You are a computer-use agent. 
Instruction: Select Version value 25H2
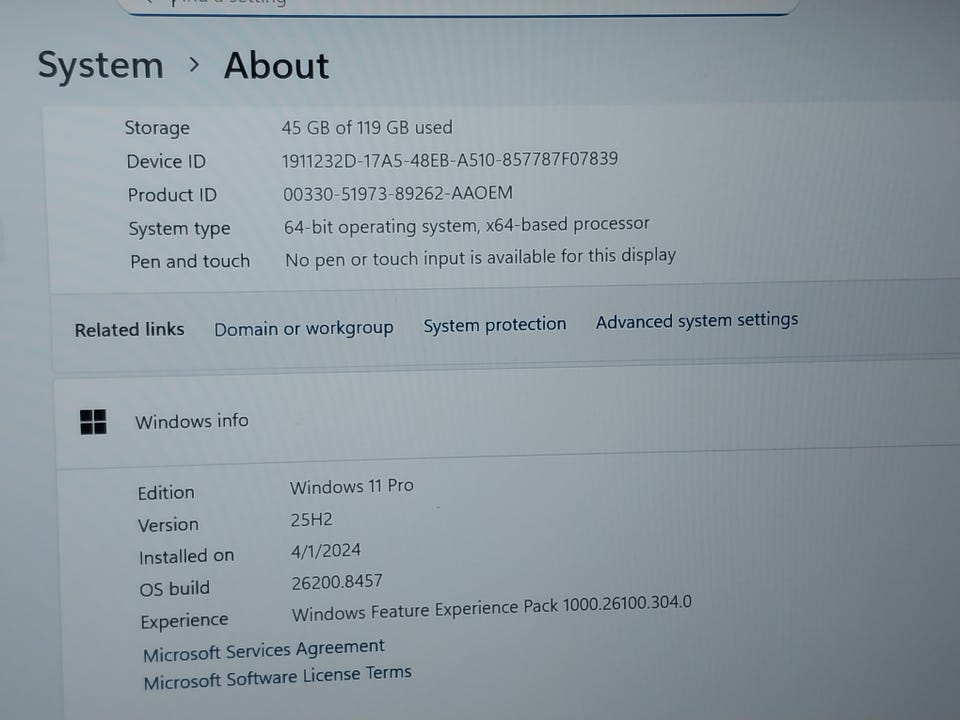pyautogui.click(x=312, y=520)
